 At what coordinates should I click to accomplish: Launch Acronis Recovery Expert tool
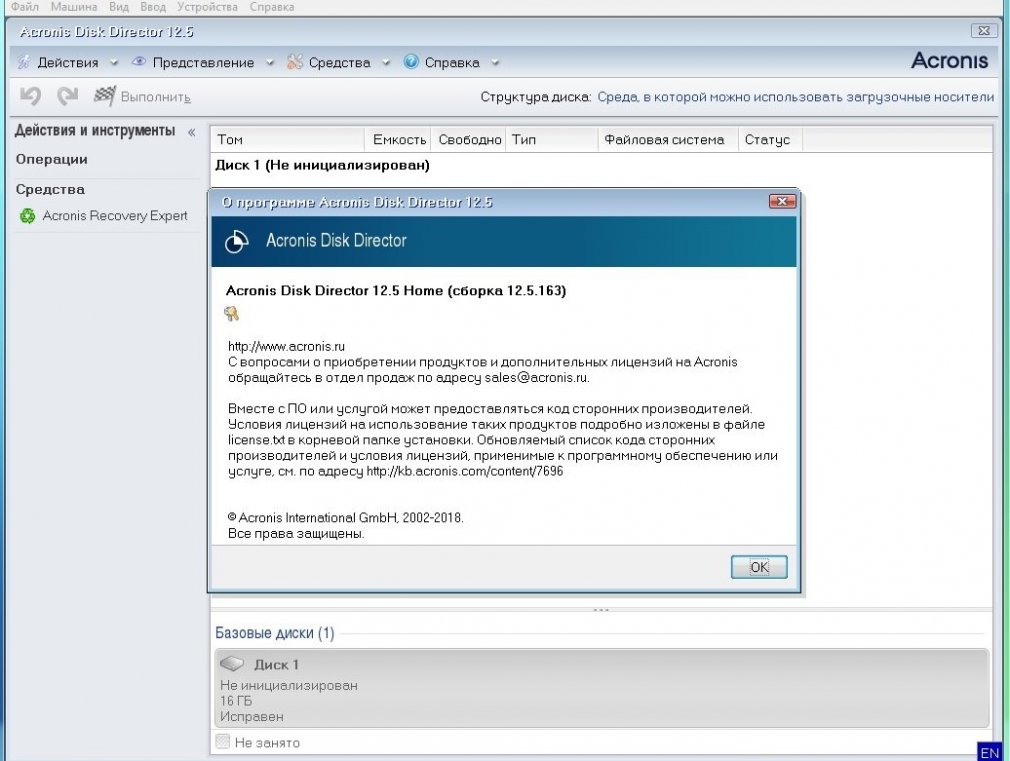[115, 216]
